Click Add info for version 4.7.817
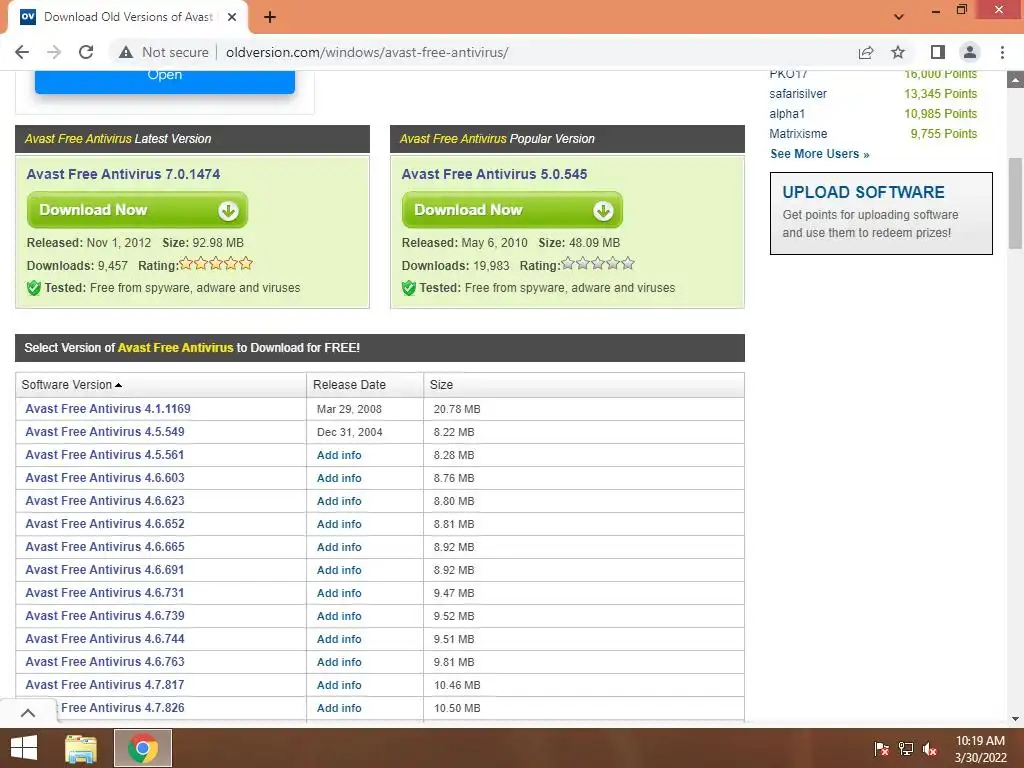This screenshot has height=768, width=1024. (x=339, y=685)
